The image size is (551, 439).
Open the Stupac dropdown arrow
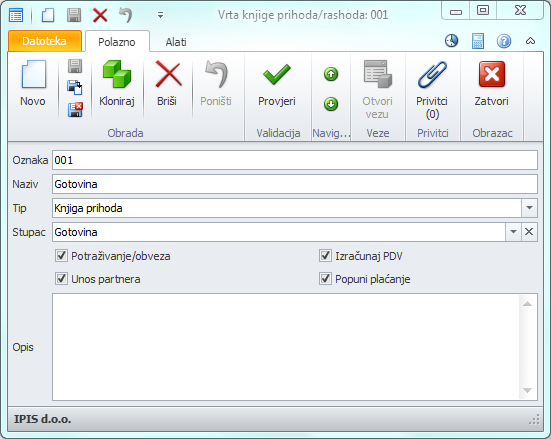tap(513, 232)
